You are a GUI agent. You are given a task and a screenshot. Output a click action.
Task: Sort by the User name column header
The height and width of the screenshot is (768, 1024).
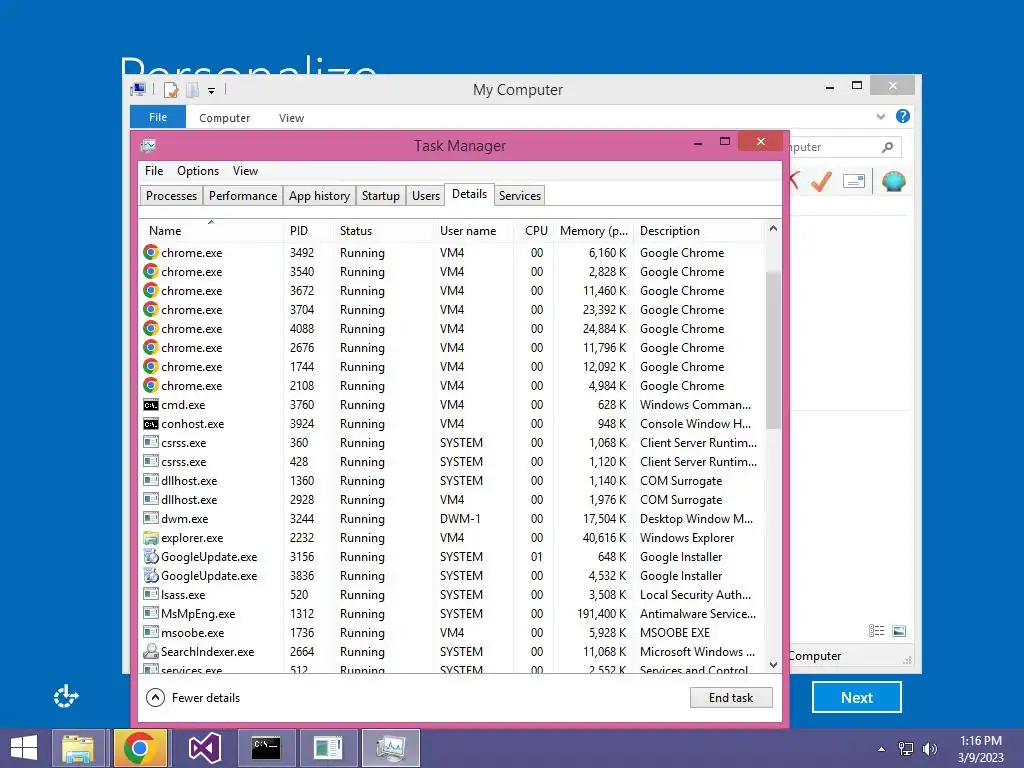[473, 231]
